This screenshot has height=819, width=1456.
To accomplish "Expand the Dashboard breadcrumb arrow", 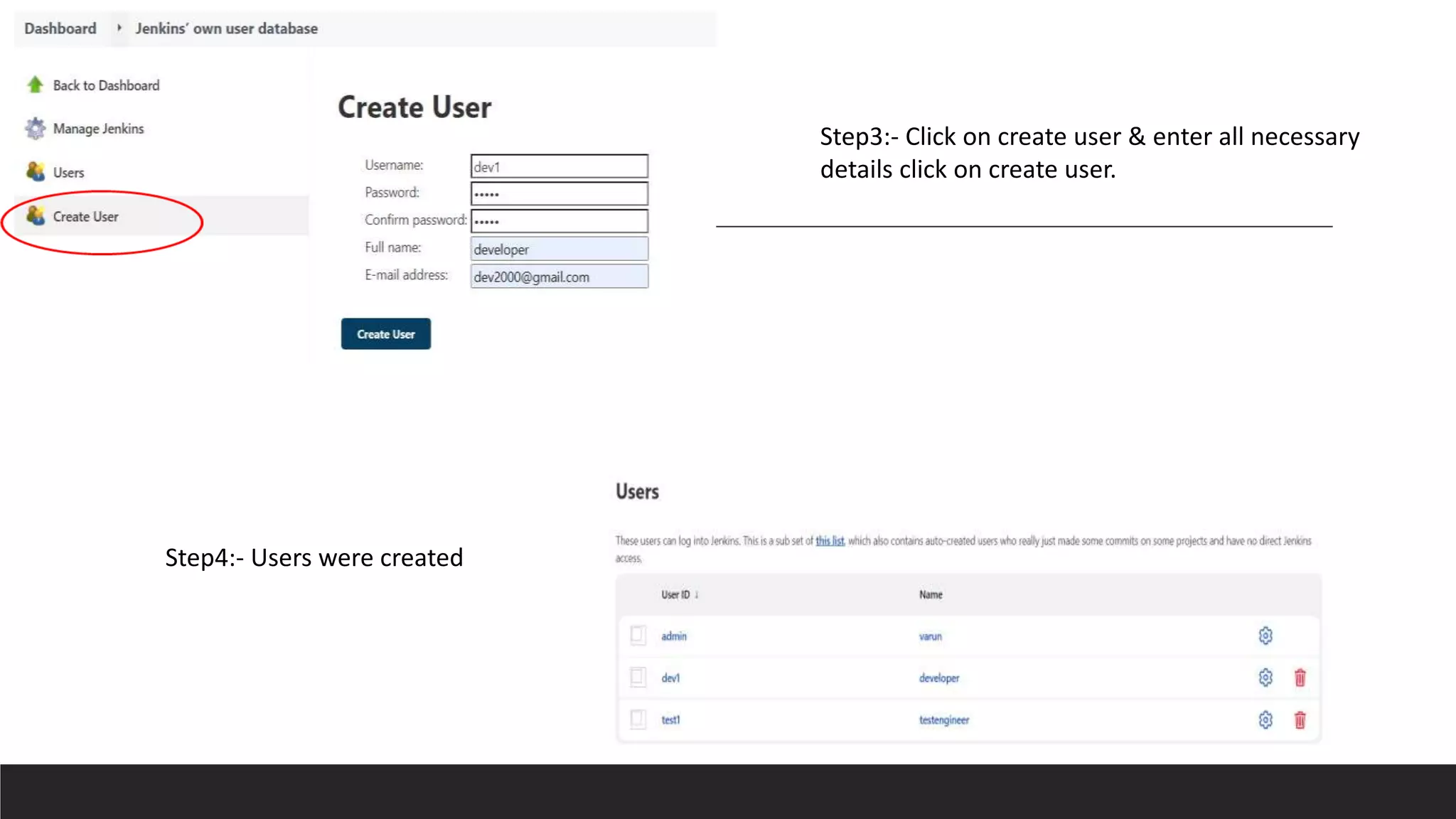I will pos(119,28).
